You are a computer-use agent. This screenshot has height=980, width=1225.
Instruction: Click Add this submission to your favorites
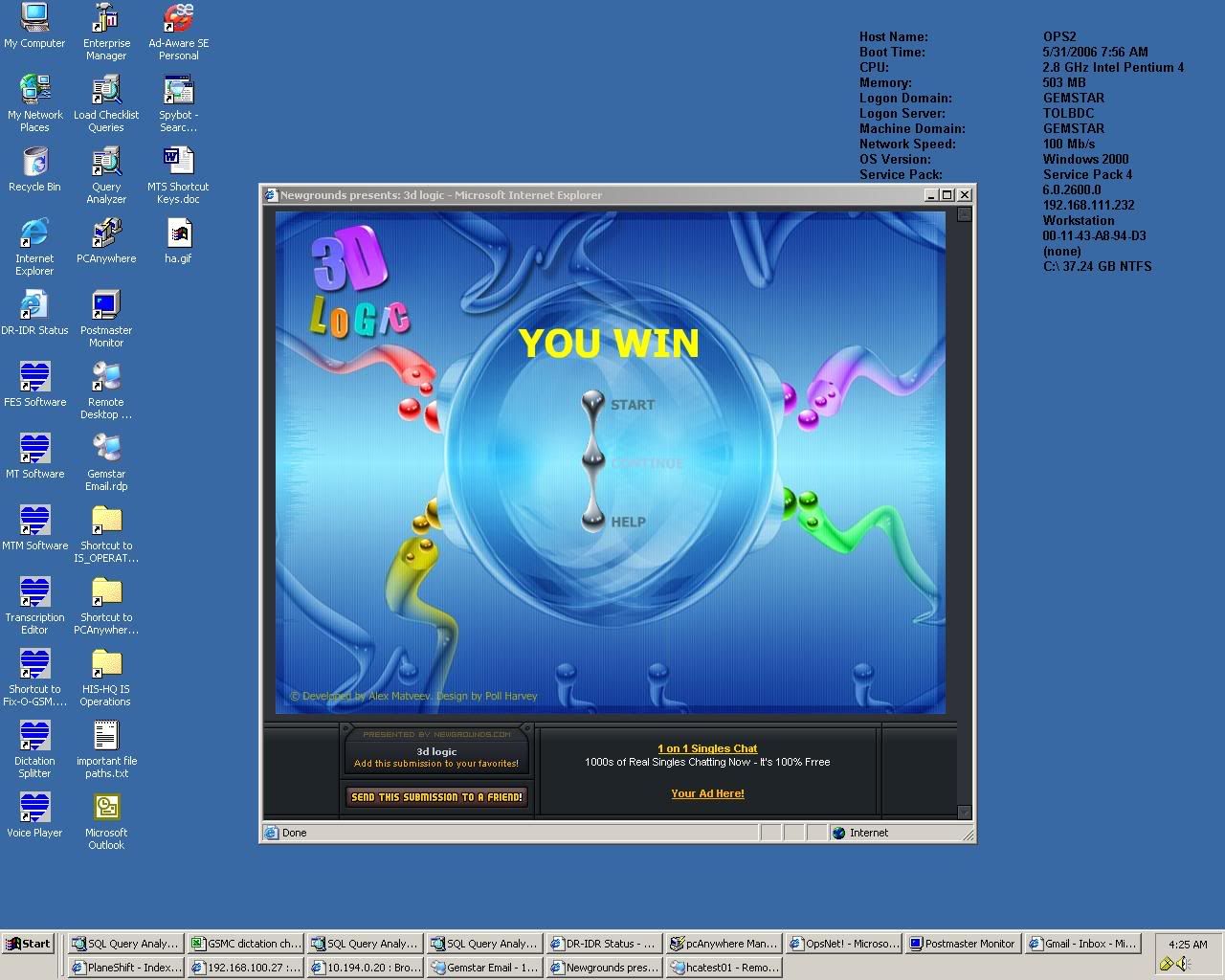point(436,764)
